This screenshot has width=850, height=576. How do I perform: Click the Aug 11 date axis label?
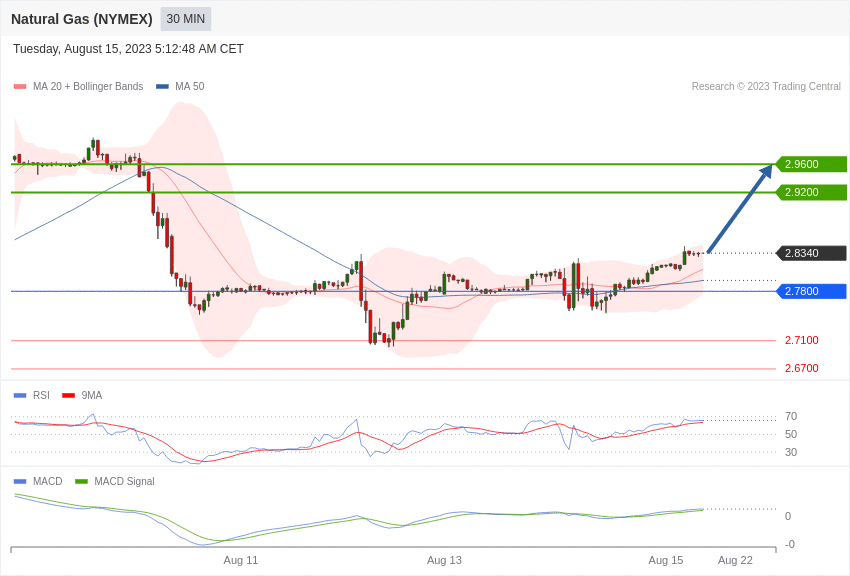click(241, 560)
